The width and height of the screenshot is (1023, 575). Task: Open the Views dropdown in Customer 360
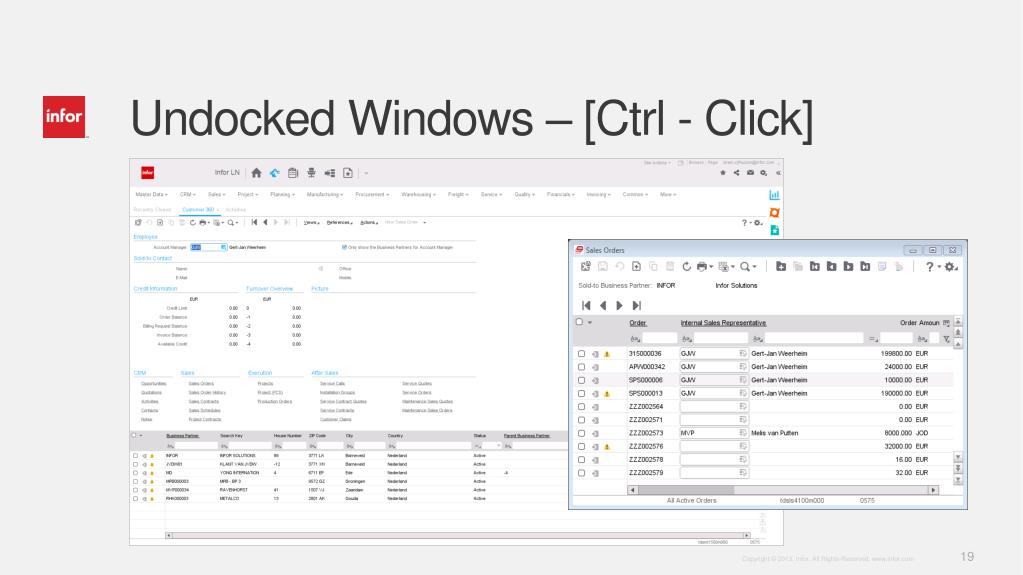coord(311,223)
